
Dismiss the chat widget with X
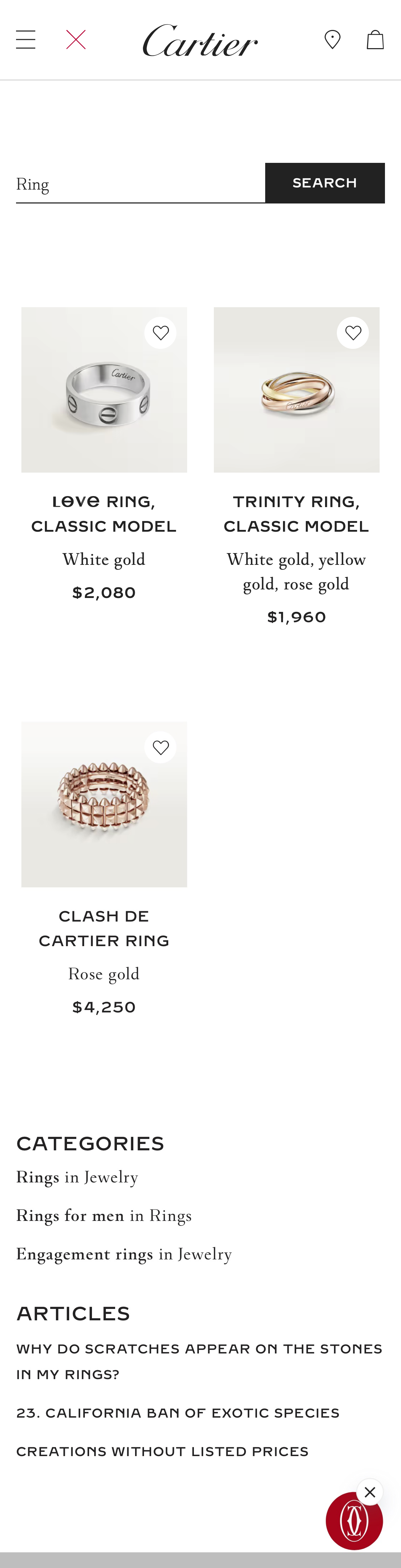tap(369, 1492)
